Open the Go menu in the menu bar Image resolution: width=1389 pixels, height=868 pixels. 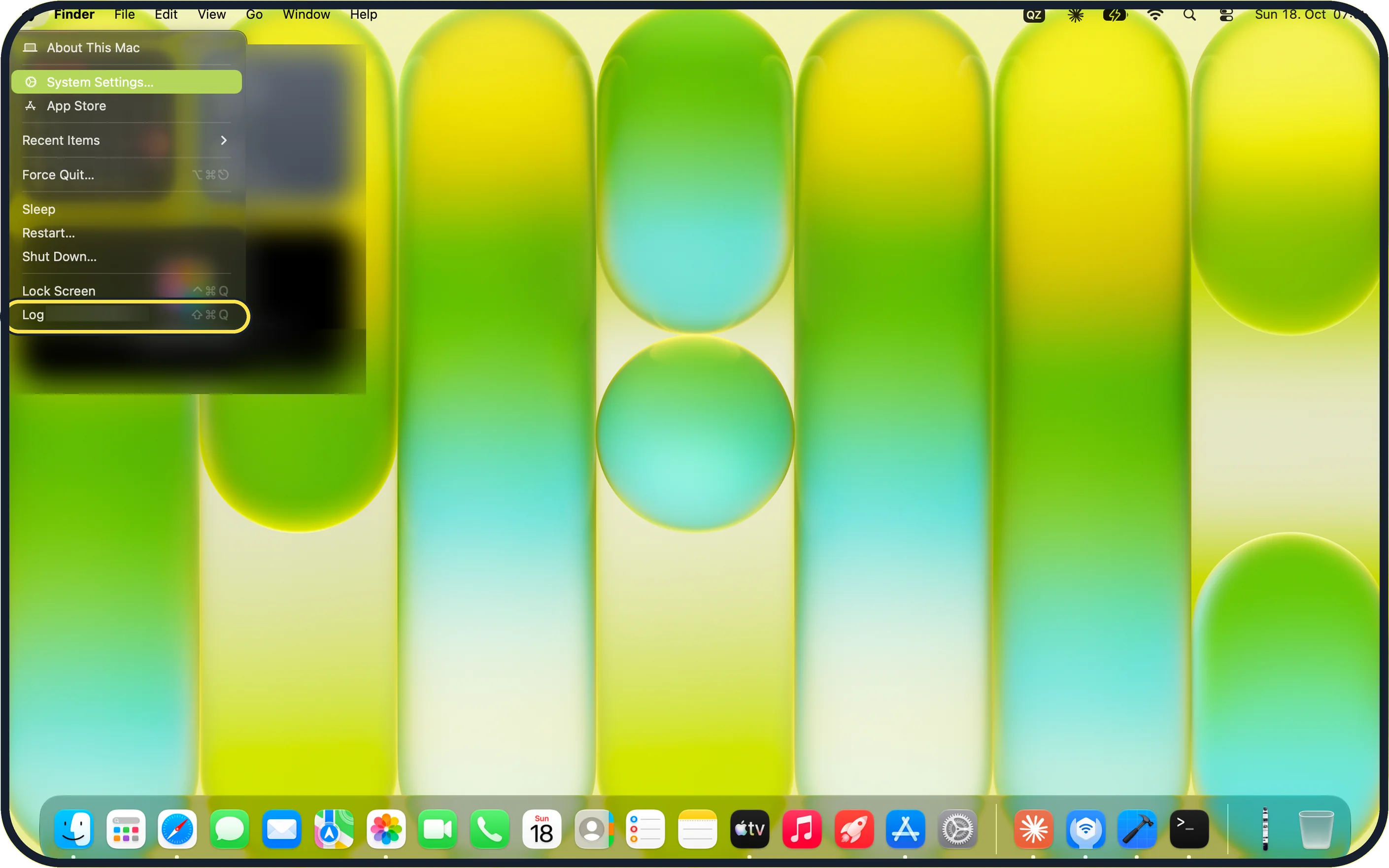(x=254, y=14)
